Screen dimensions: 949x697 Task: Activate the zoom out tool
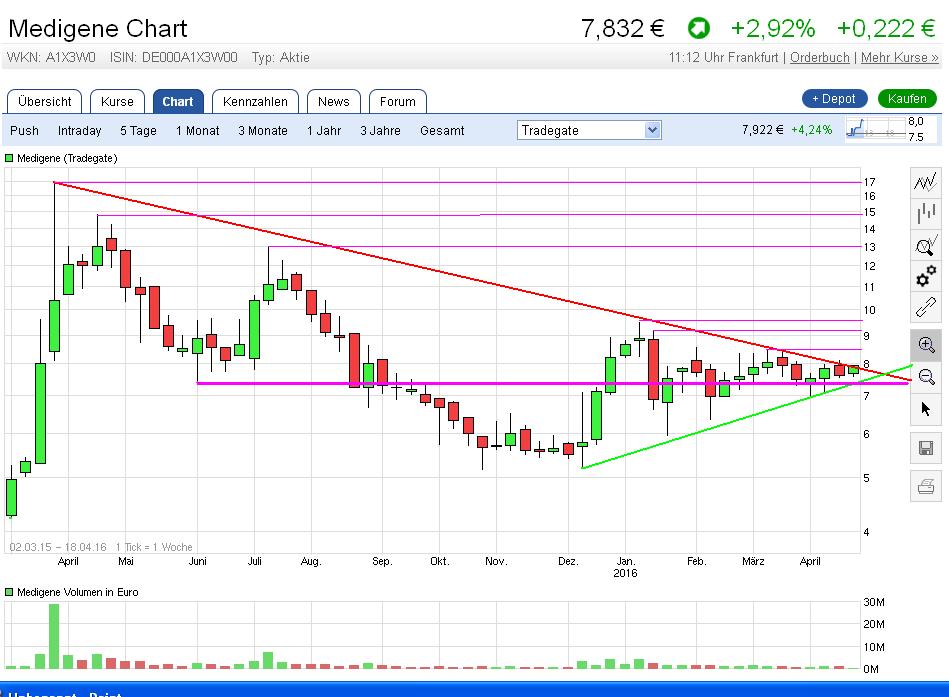point(926,377)
